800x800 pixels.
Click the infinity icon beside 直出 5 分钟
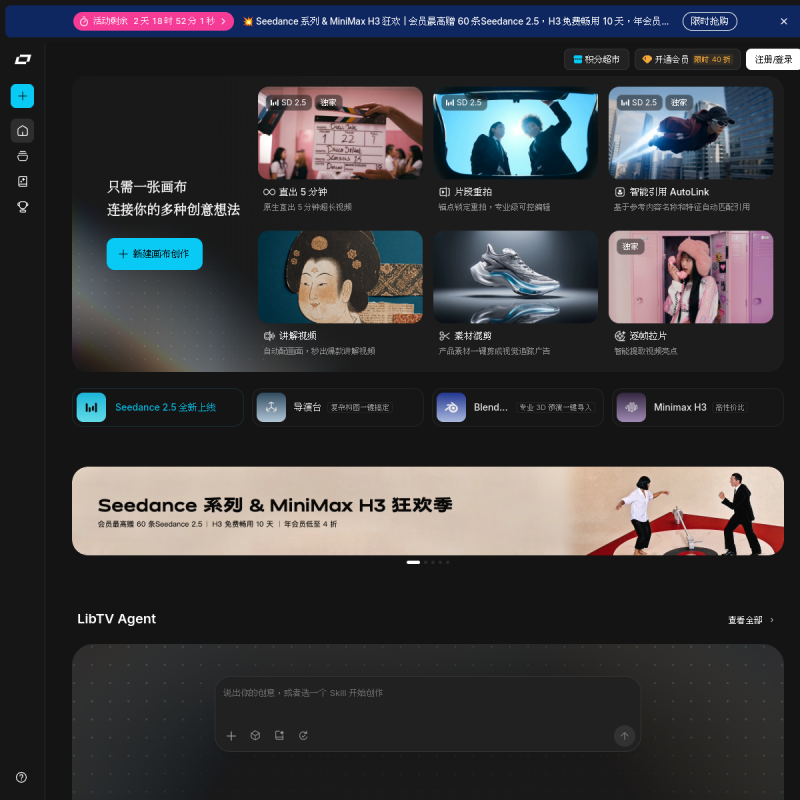[269, 192]
